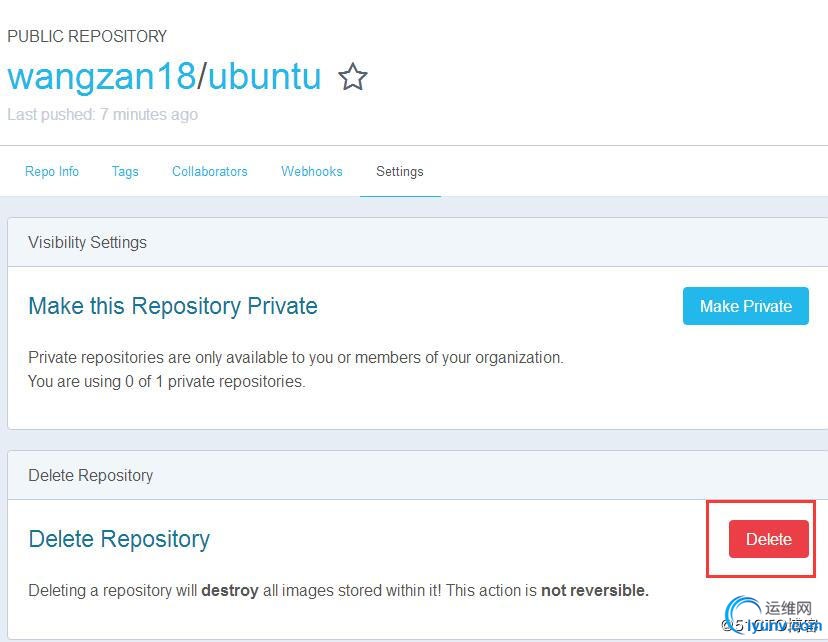
Task: Click the lyunv.com watermark logo
Action: (x=773, y=616)
